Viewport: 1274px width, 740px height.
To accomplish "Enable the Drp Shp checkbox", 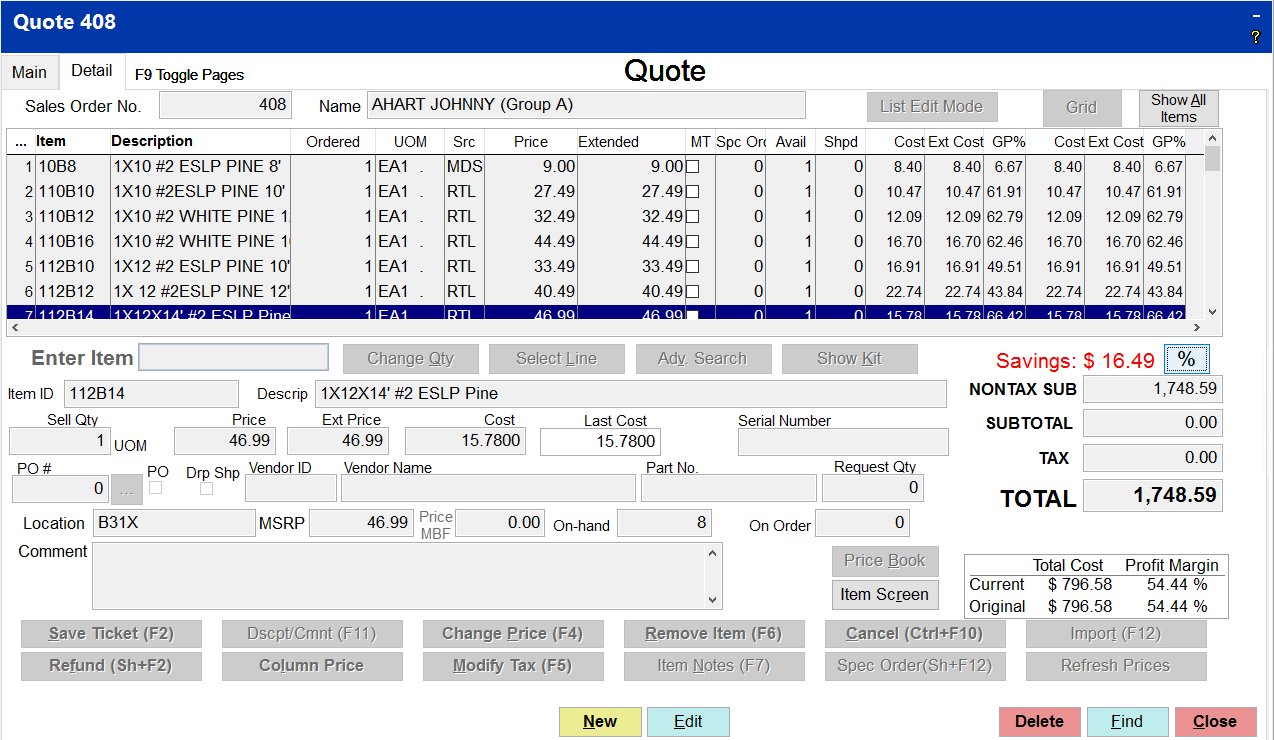I will 207,489.
